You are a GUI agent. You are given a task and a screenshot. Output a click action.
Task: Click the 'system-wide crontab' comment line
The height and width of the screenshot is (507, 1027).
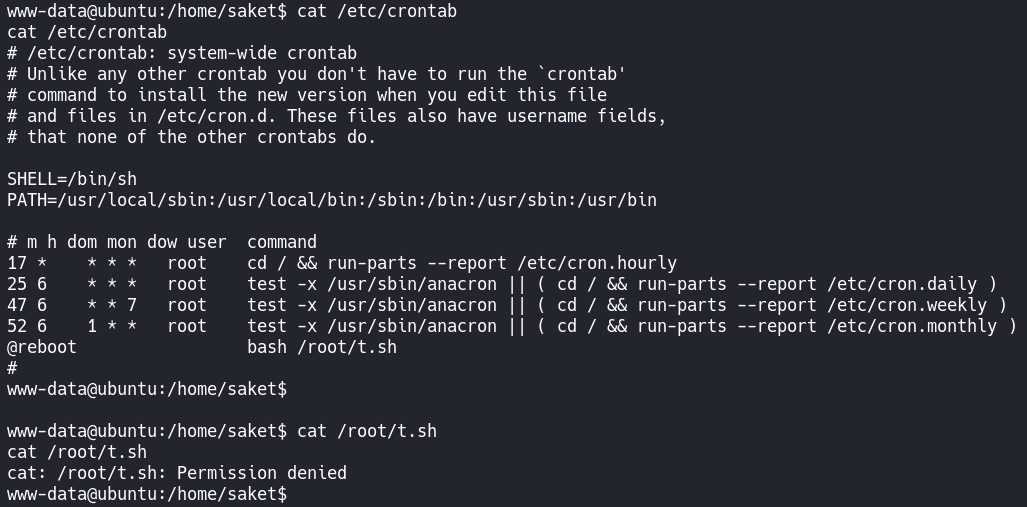(x=181, y=53)
